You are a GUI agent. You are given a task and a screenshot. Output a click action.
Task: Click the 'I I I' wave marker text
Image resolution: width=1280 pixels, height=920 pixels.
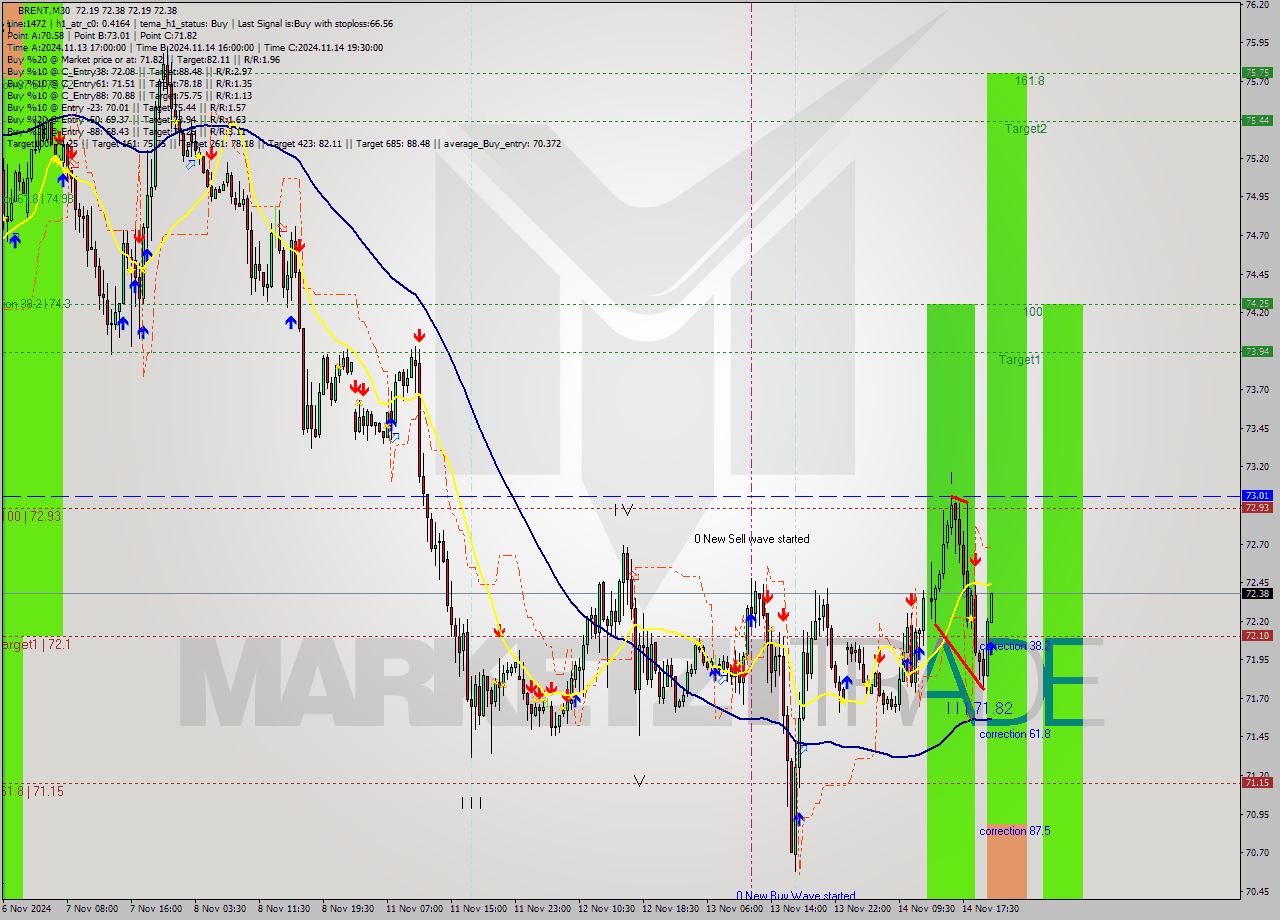coord(472,802)
